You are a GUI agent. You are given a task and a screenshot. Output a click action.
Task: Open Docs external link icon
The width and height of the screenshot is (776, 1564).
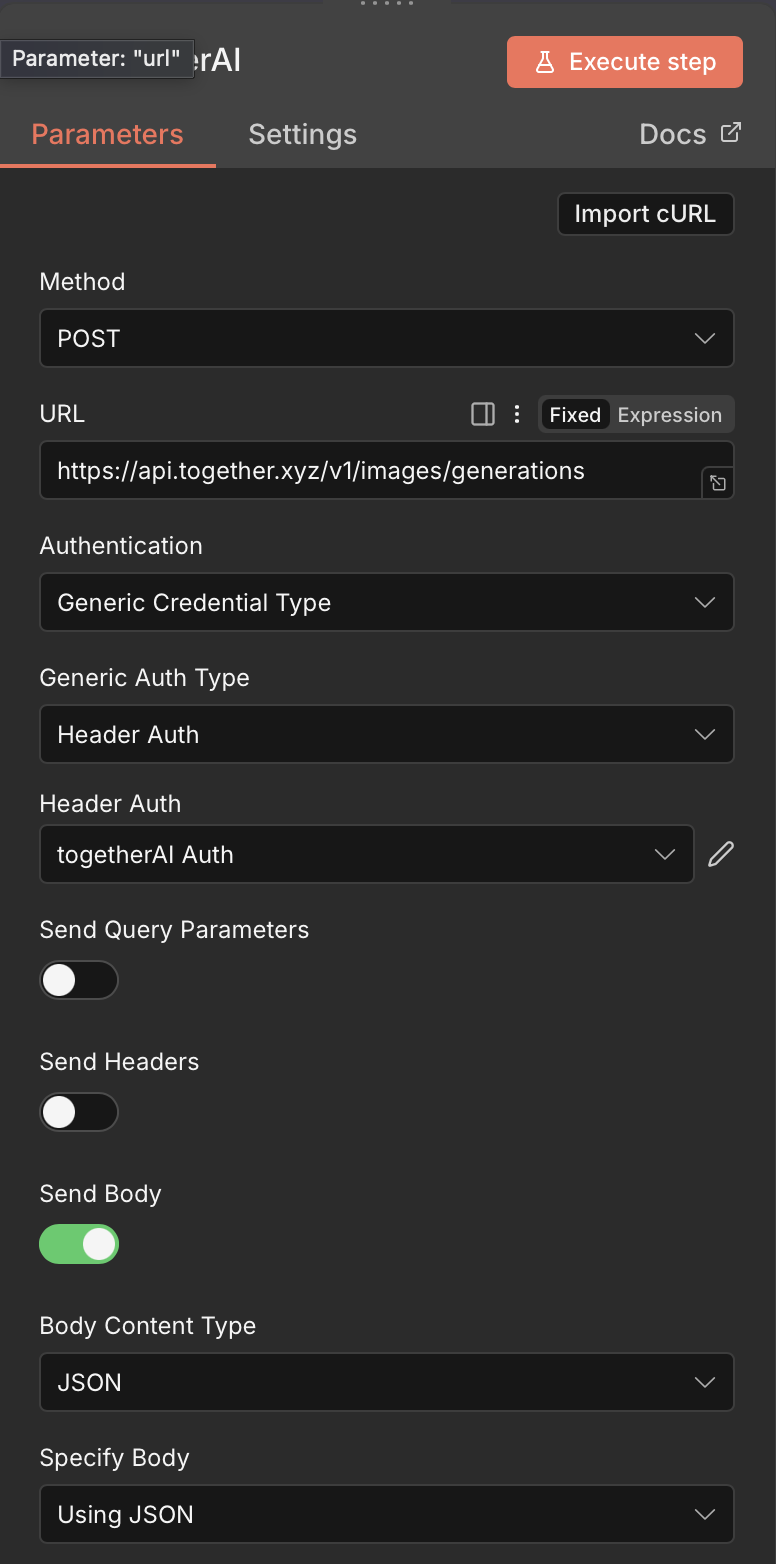coord(731,132)
